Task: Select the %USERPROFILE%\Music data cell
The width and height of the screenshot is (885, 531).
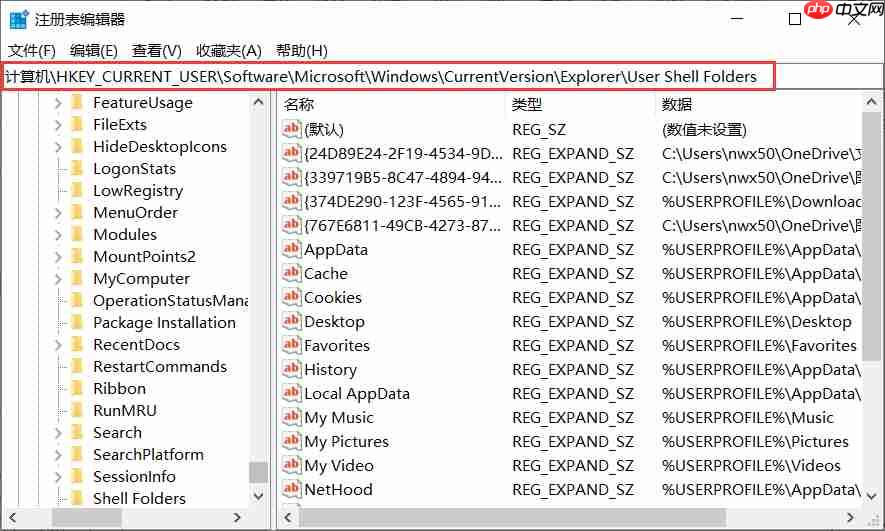Action: pos(748,418)
